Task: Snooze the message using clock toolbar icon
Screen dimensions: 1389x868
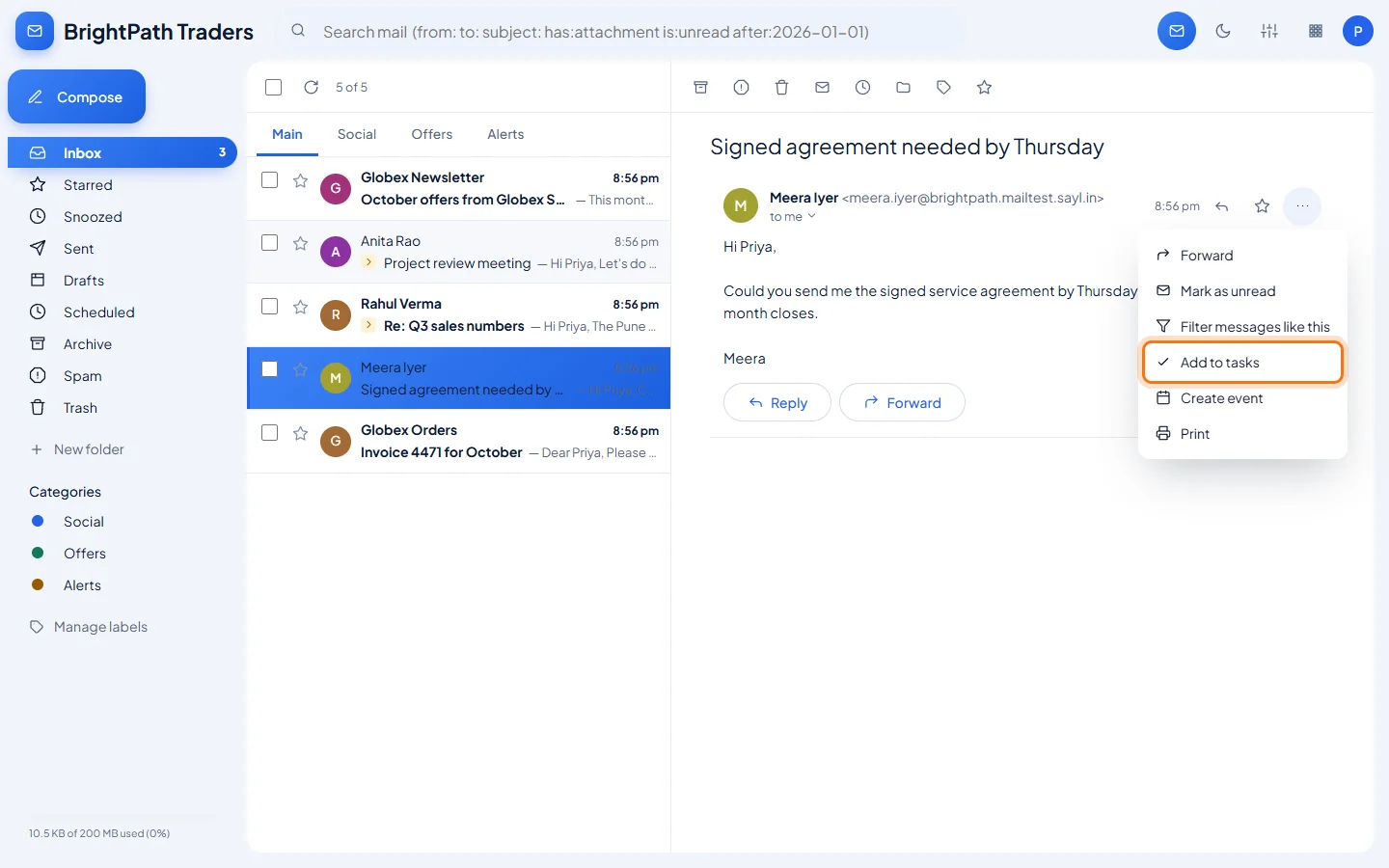Action: coord(862,88)
